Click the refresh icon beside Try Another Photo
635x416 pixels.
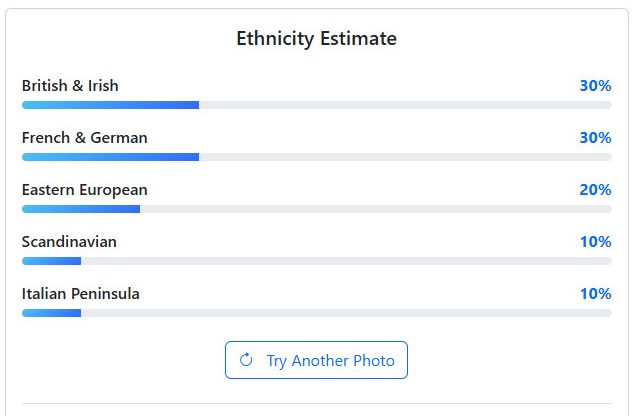coord(246,360)
